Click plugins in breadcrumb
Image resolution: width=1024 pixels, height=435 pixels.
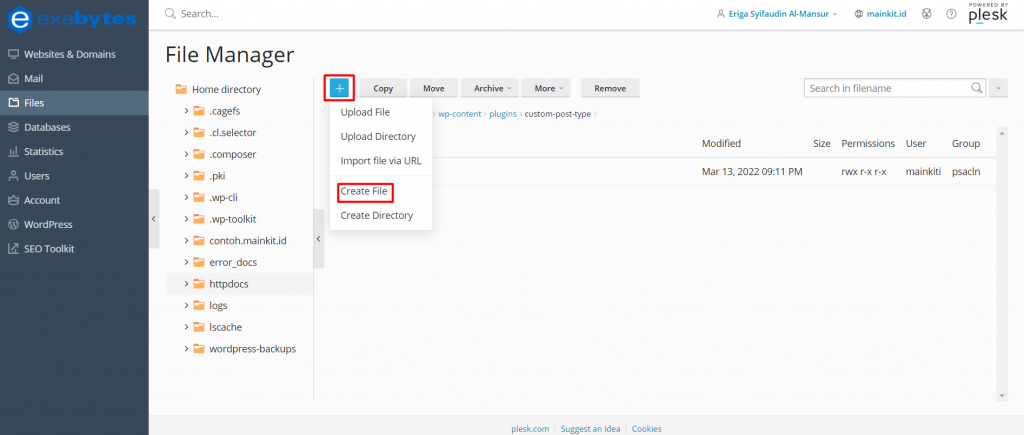pos(503,114)
